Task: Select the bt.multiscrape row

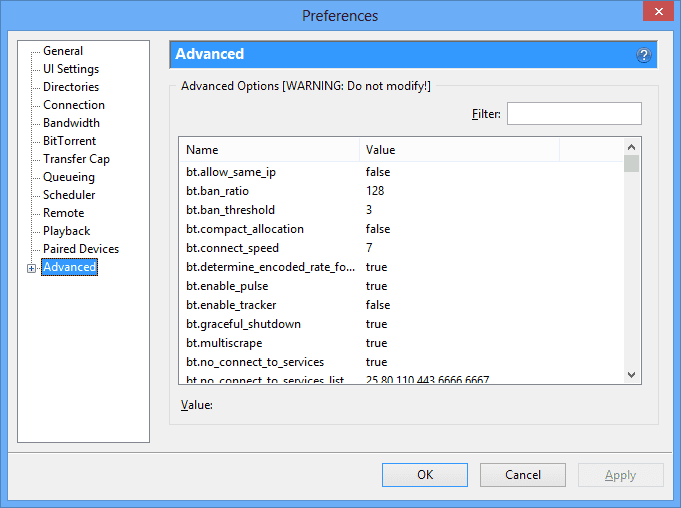Action: (x=401, y=343)
